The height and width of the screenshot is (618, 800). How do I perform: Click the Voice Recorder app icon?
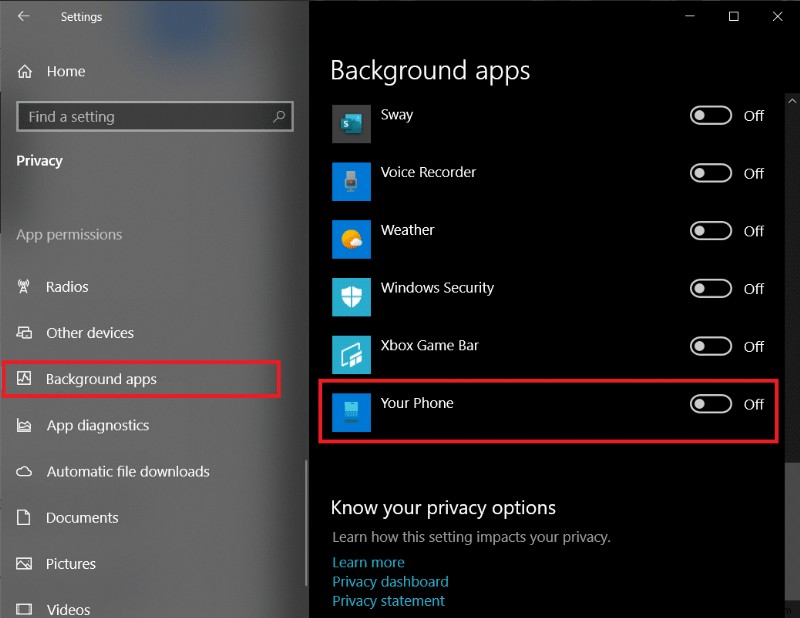pyautogui.click(x=352, y=182)
